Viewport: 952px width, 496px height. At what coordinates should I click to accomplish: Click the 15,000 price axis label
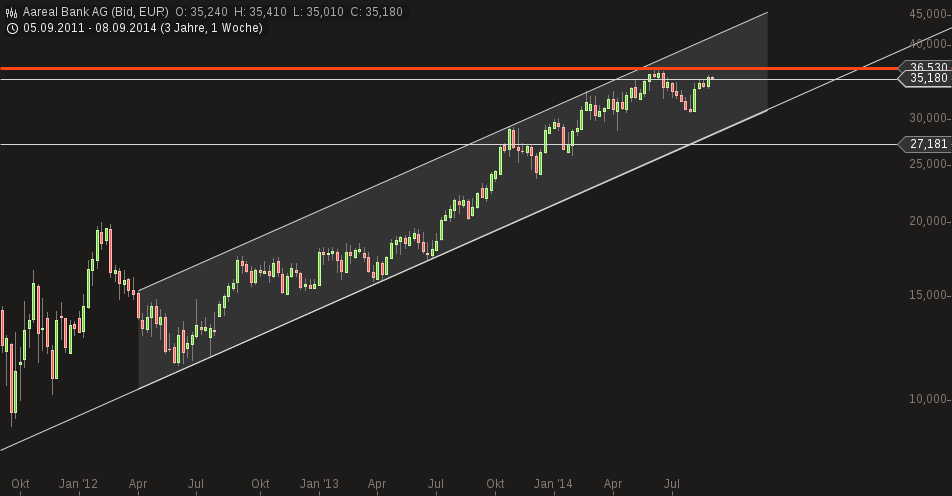tap(928, 295)
